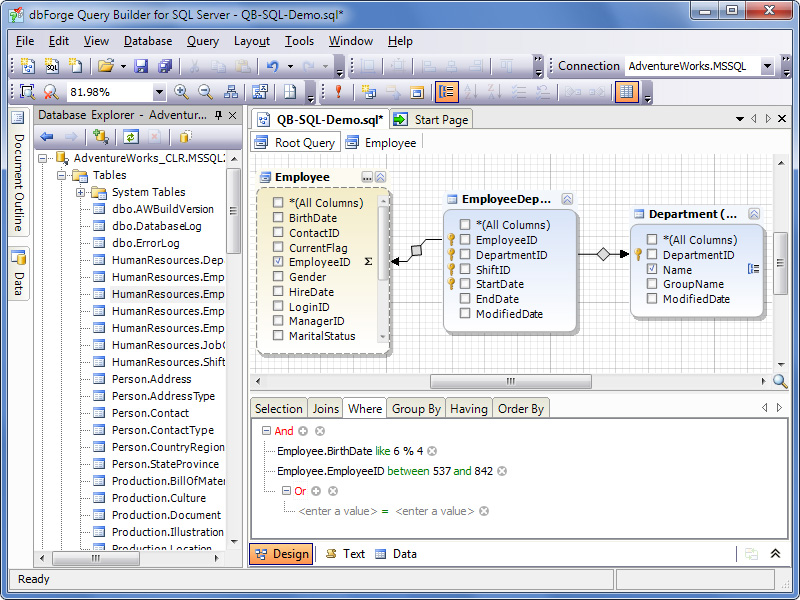Collapse the Department table box
The image size is (800, 600).
tap(754, 214)
